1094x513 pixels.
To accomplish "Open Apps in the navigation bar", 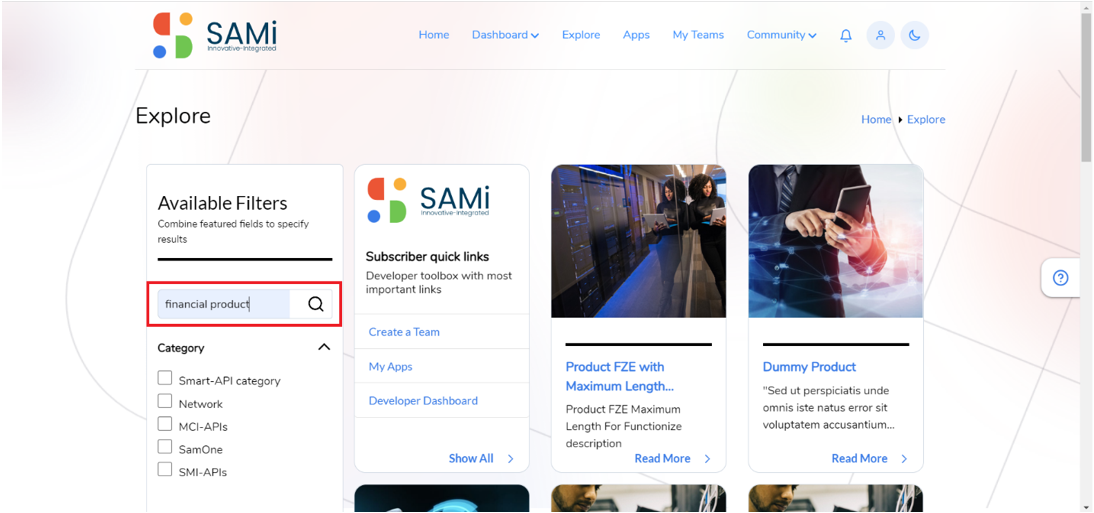I will tap(636, 35).
